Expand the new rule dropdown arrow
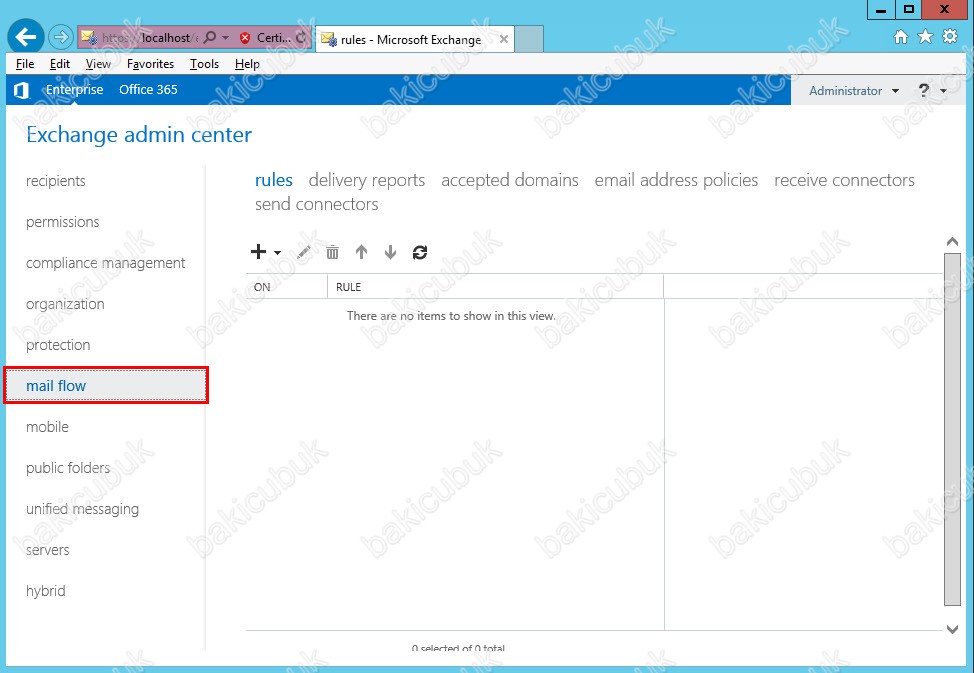 [277, 253]
